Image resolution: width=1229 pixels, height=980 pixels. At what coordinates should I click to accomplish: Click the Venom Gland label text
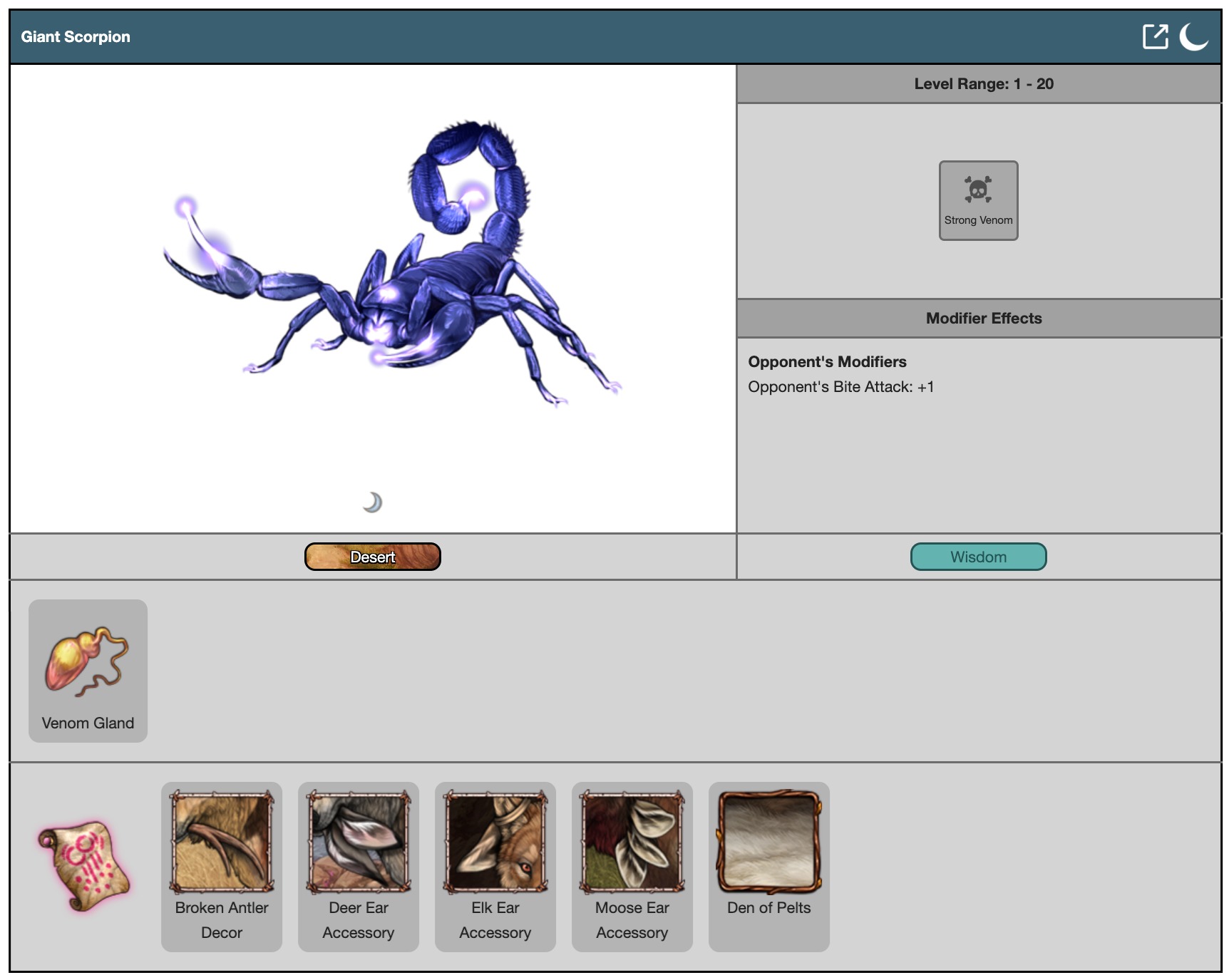[88, 723]
